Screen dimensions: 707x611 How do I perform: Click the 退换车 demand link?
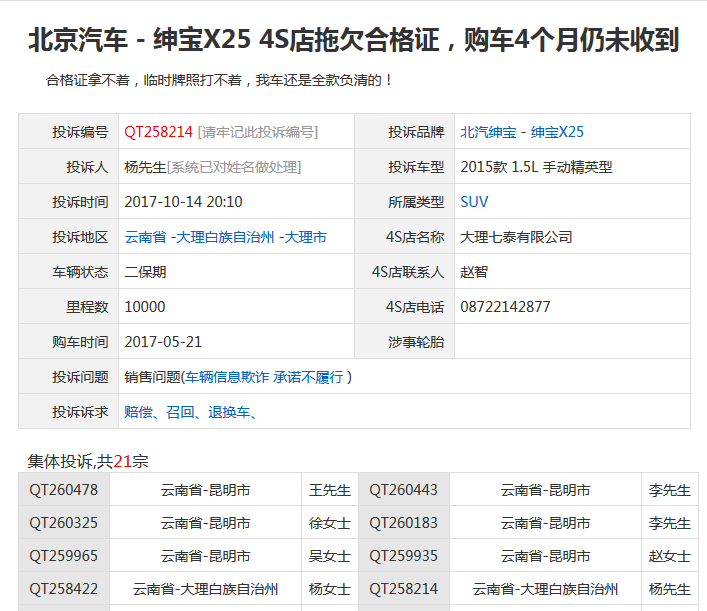229,412
